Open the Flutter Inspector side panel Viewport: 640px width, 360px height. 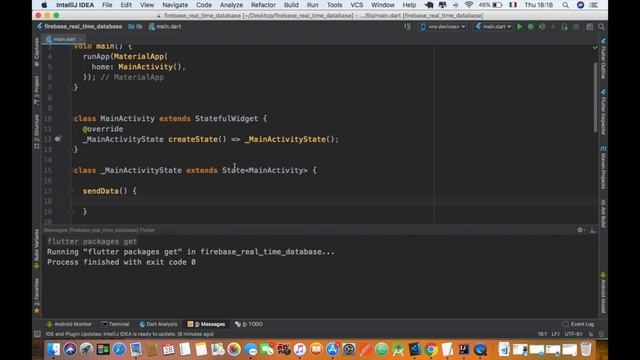(x=603, y=112)
